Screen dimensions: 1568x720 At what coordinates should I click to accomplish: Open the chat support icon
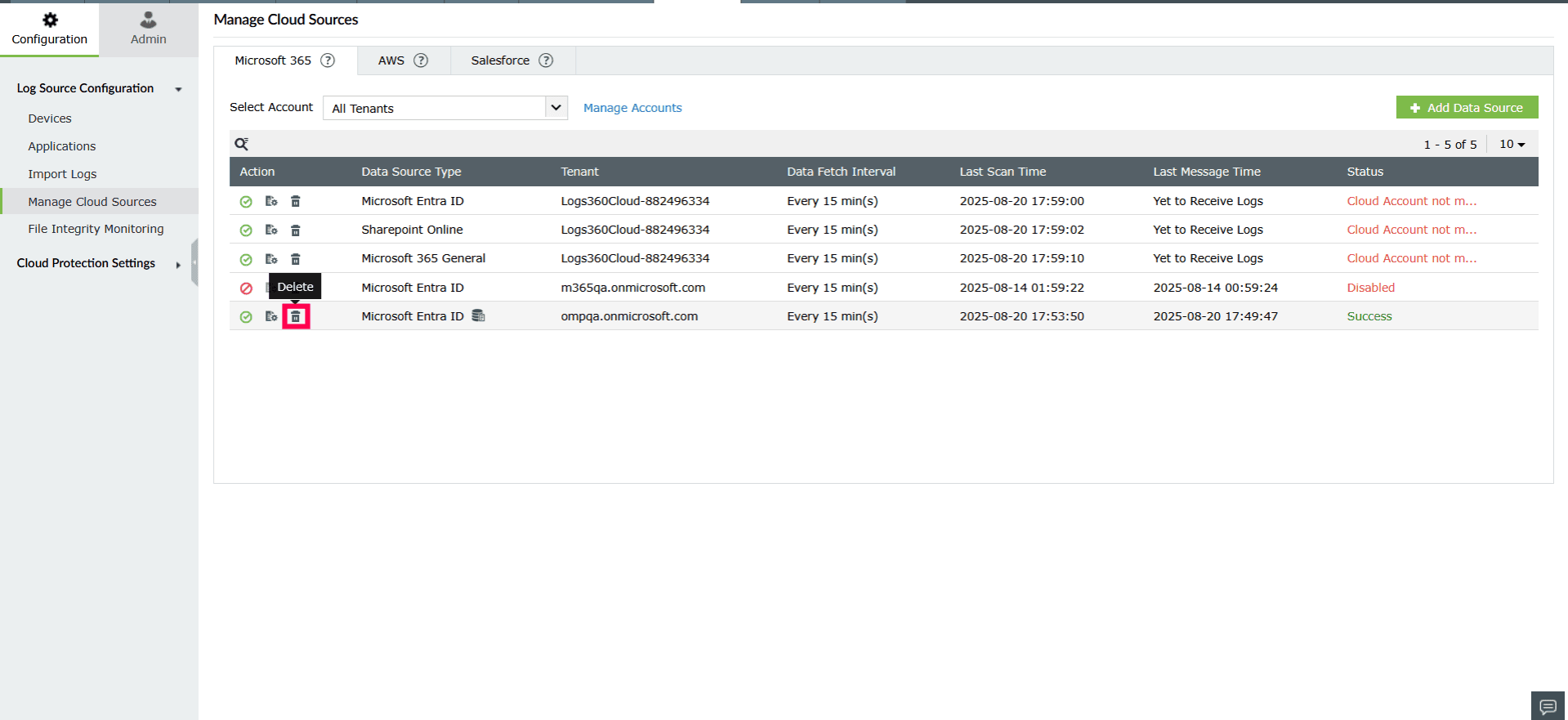(1548, 706)
